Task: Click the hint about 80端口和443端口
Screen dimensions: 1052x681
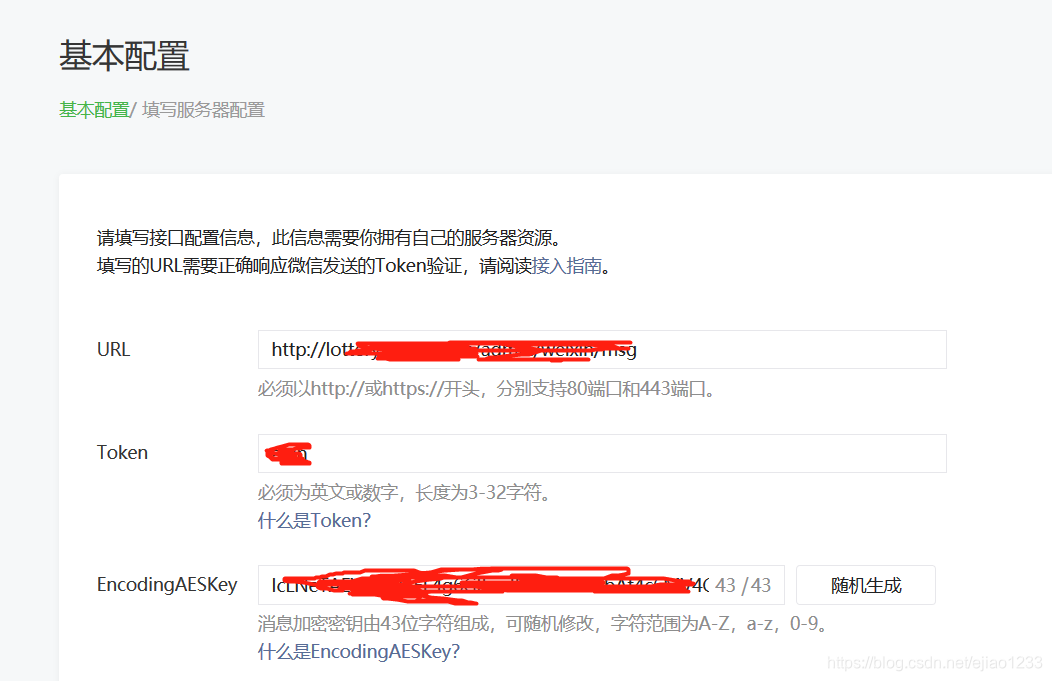Action: (x=486, y=388)
